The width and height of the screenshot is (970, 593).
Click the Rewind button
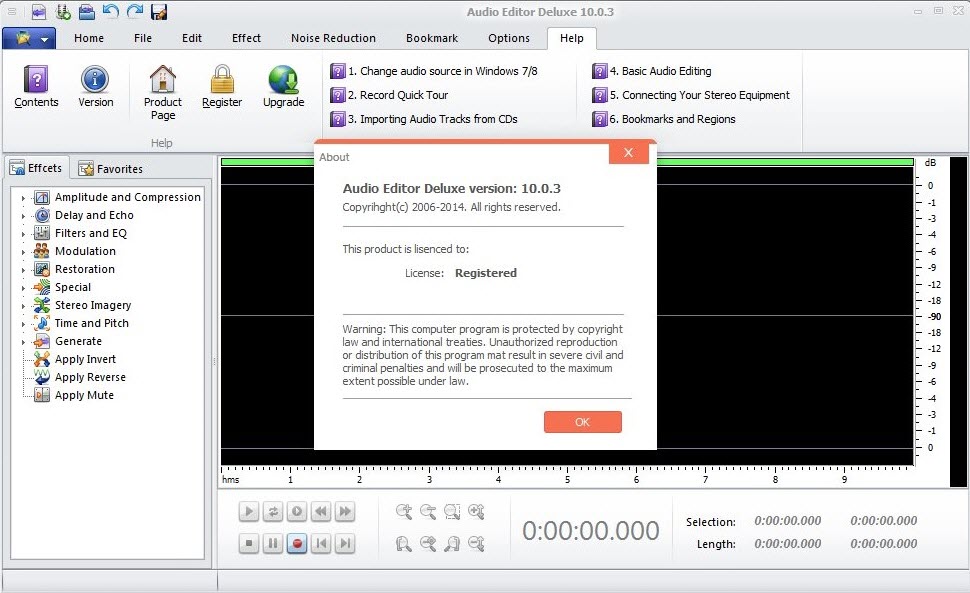click(x=321, y=511)
